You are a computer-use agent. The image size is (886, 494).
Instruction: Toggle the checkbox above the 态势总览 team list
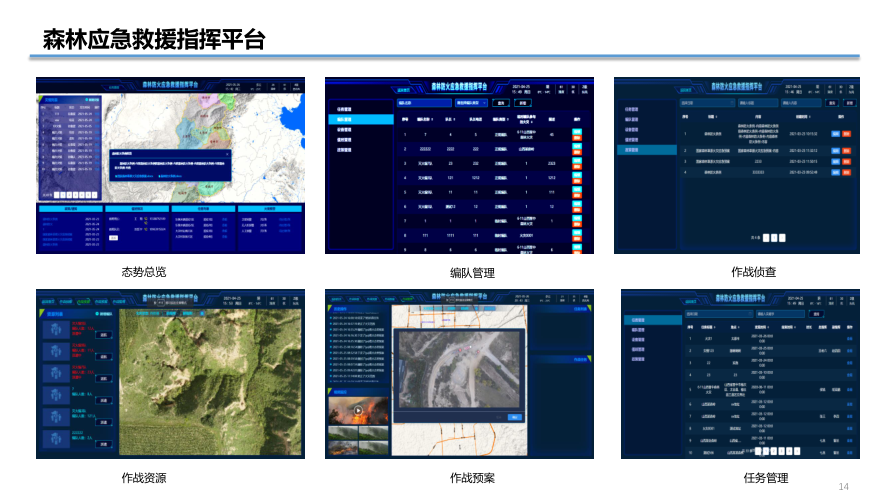click(88, 100)
